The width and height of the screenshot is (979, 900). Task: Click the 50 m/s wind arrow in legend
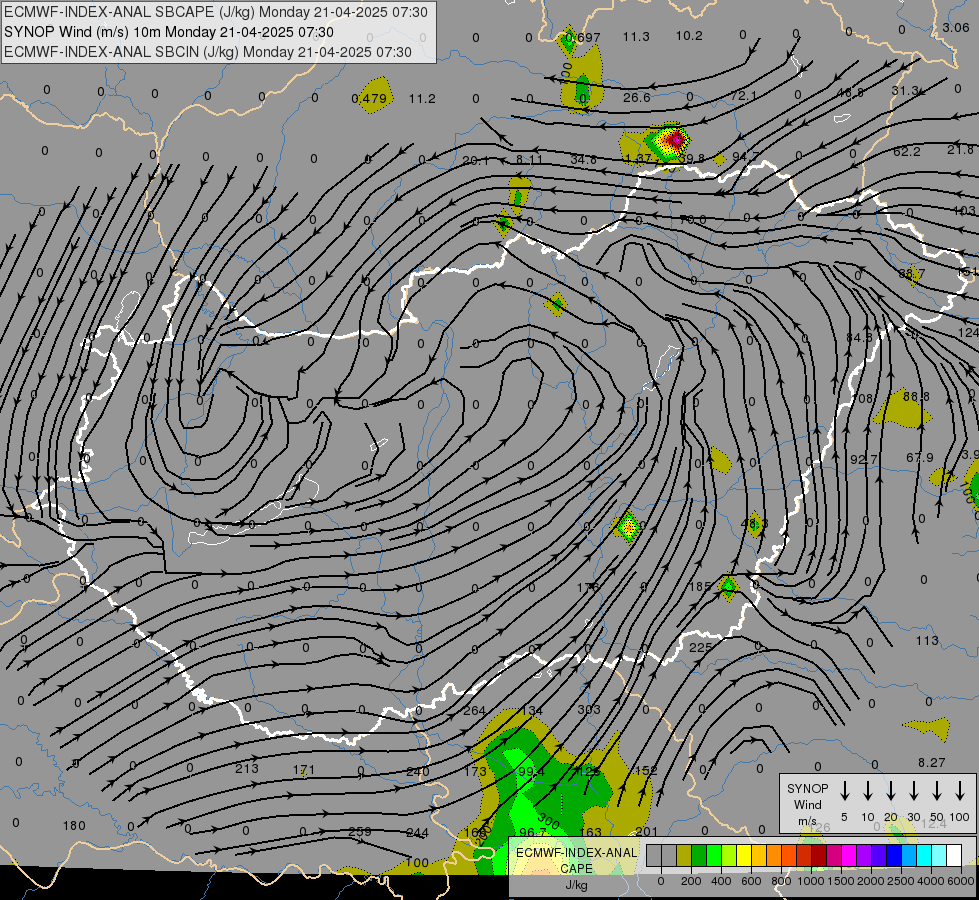(937, 791)
